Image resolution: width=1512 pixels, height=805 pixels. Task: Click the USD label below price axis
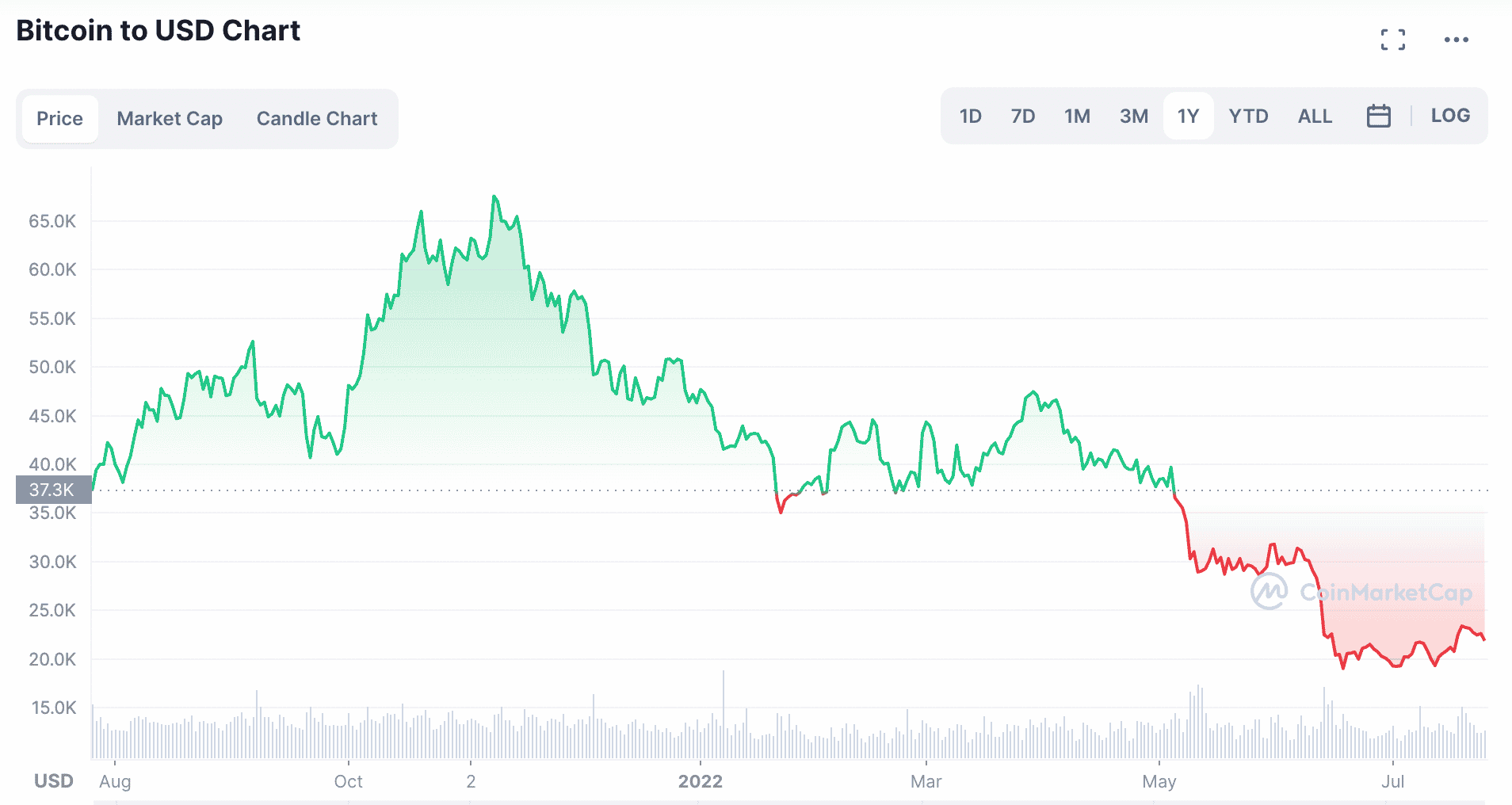tap(53, 780)
